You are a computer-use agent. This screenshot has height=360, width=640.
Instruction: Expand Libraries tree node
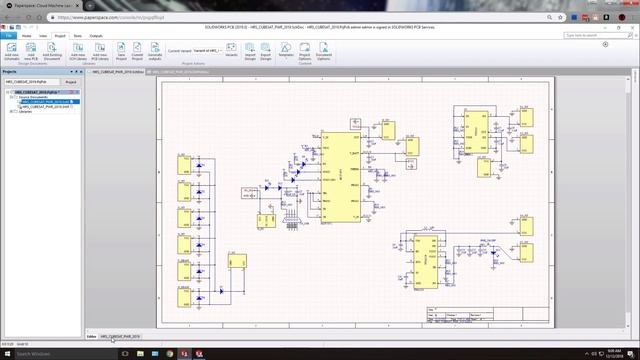tap(11, 111)
